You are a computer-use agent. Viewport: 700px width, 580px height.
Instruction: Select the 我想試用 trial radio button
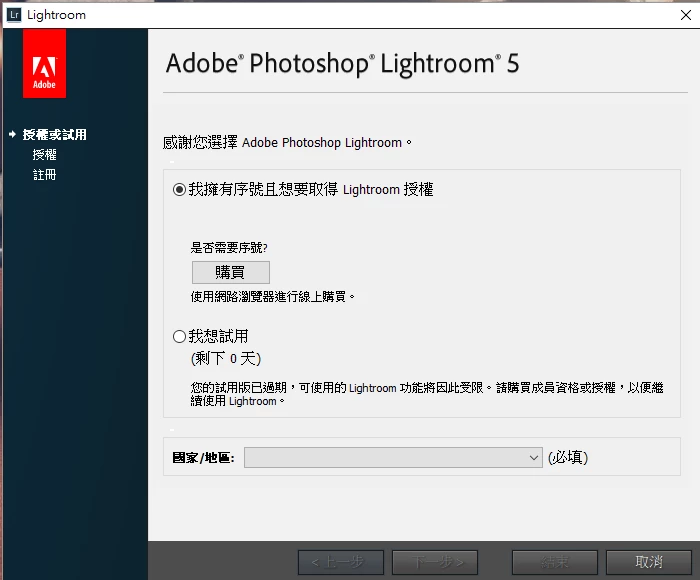tap(179, 336)
